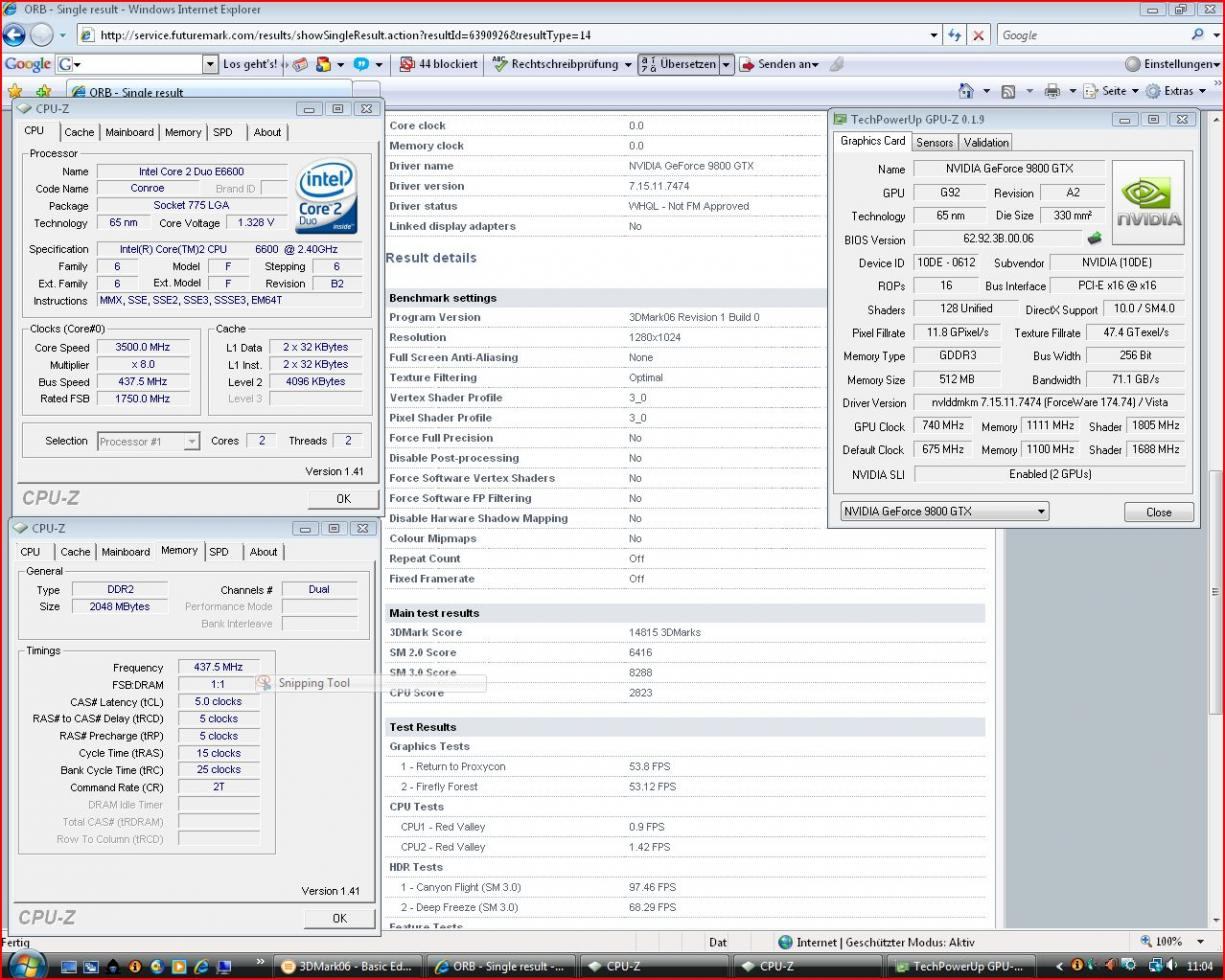Open the CPU-Z Processor #1 selection dropdown

[191, 441]
